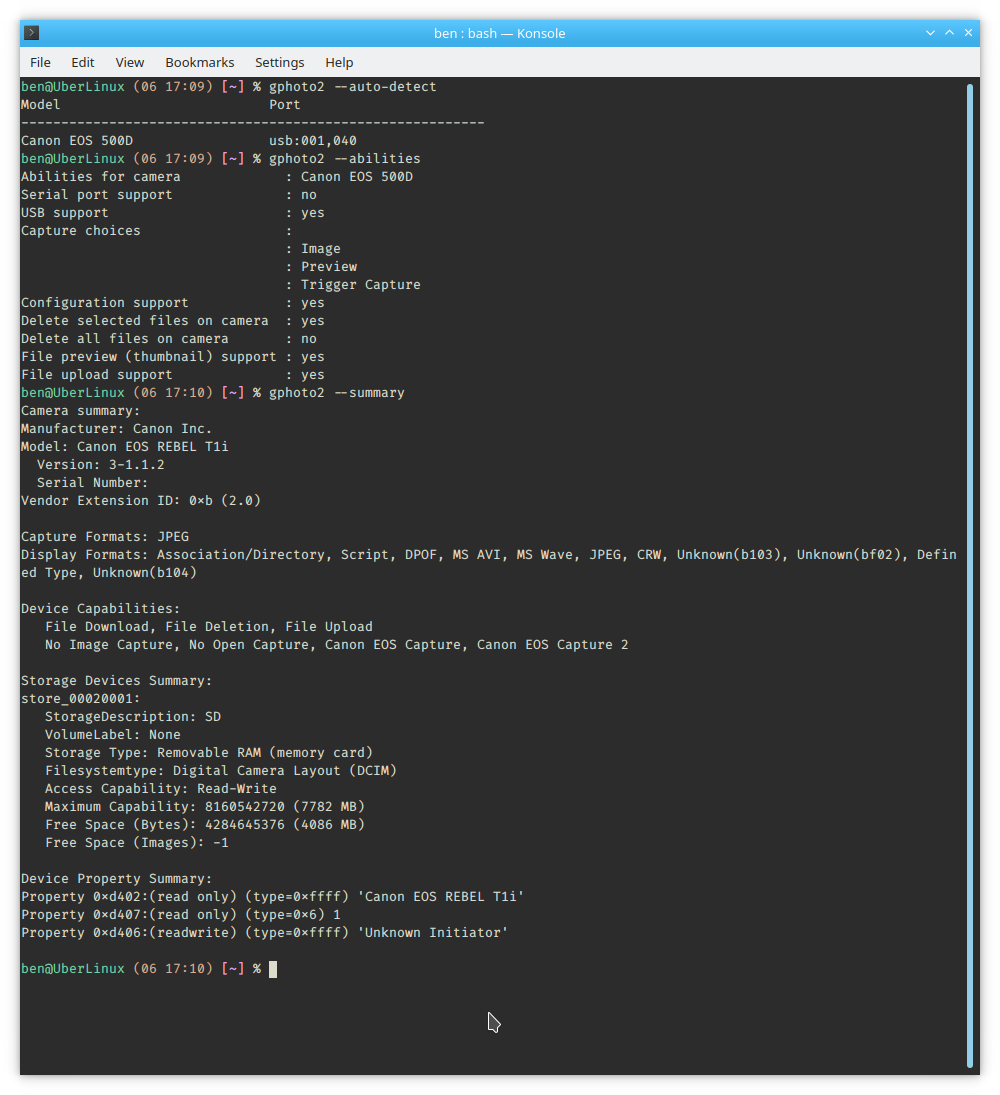Click the 'Manufacturer: Canon Inc.' line

coord(117,429)
